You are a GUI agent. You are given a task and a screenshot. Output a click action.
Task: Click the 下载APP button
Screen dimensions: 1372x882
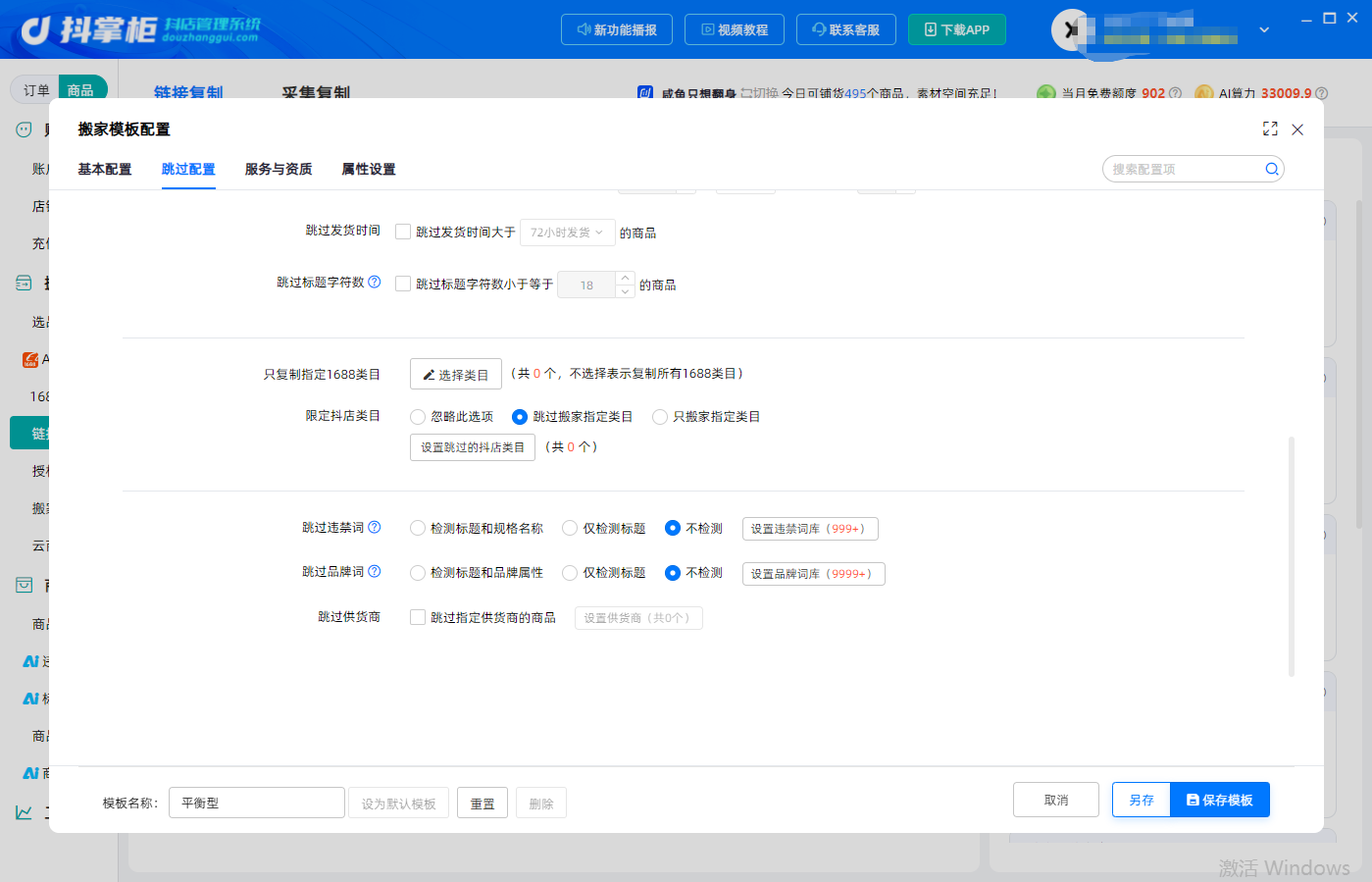[x=957, y=29]
